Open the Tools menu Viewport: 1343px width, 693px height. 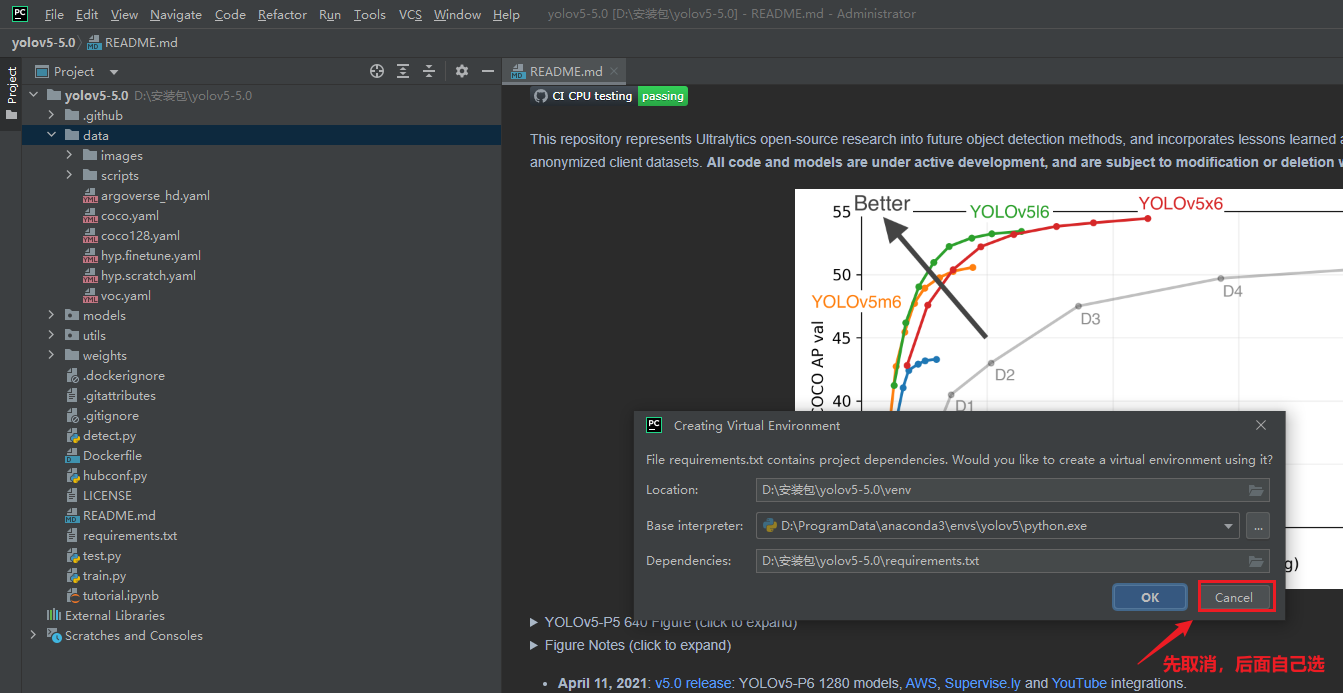(370, 14)
